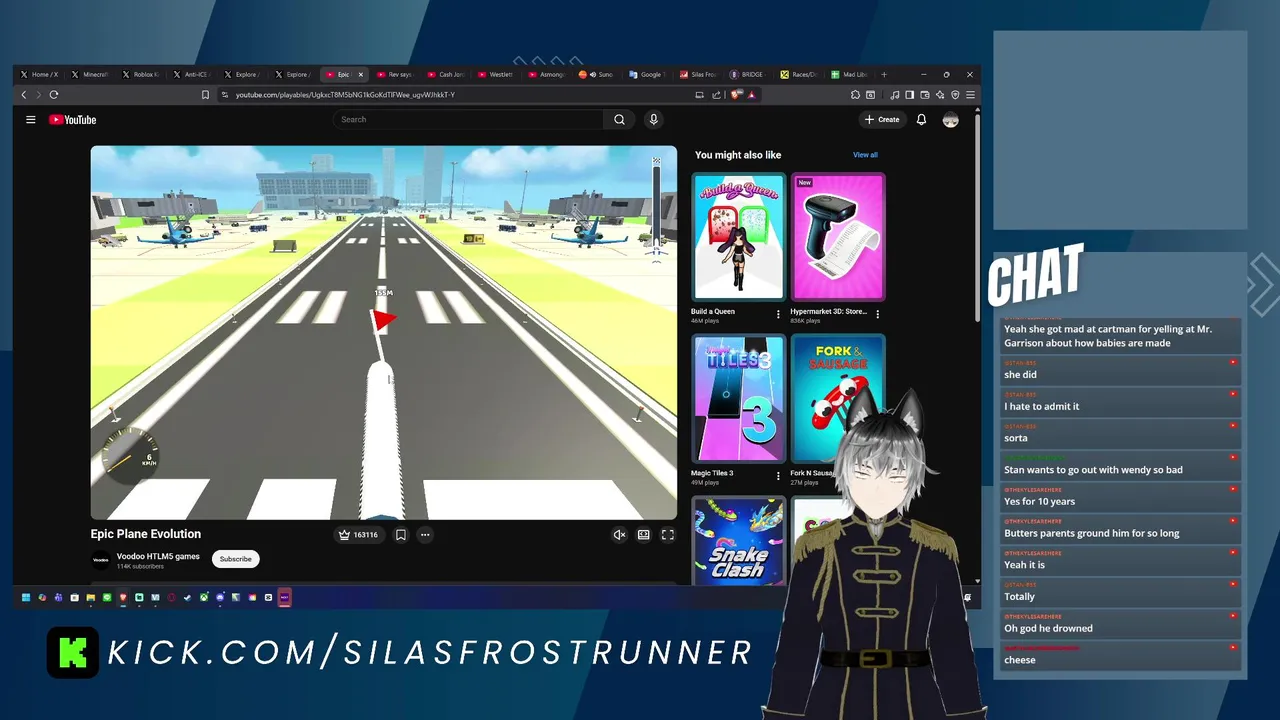Click the red flag in the game
Viewport: 1280px width, 720px height.
click(384, 319)
